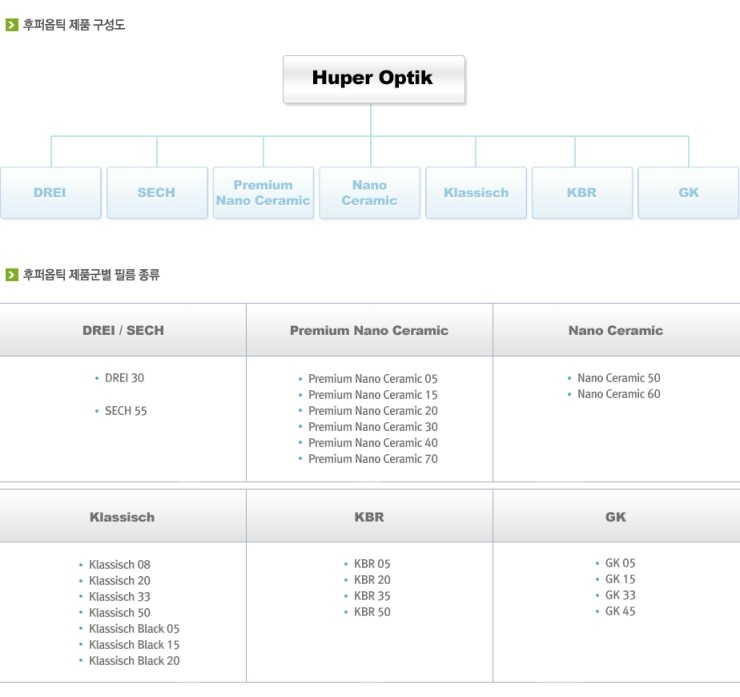Click the Premium Nano Ceramic table header
The width and height of the screenshot is (740, 697).
(x=369, y=330)
